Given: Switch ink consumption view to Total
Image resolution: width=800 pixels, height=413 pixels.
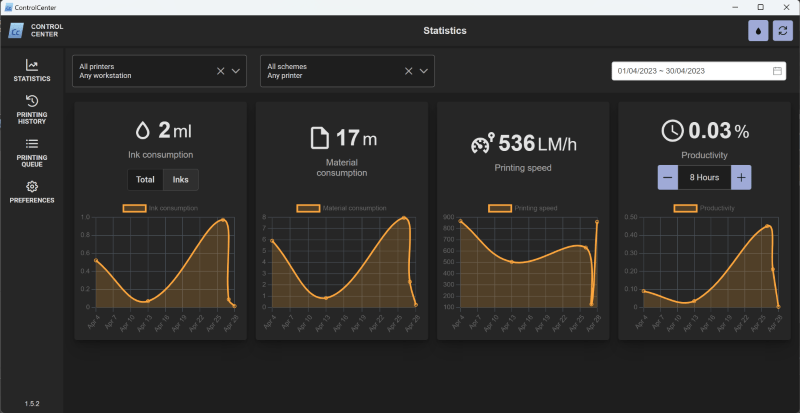Looking at the screenshot, I should (x=145, y=179).
